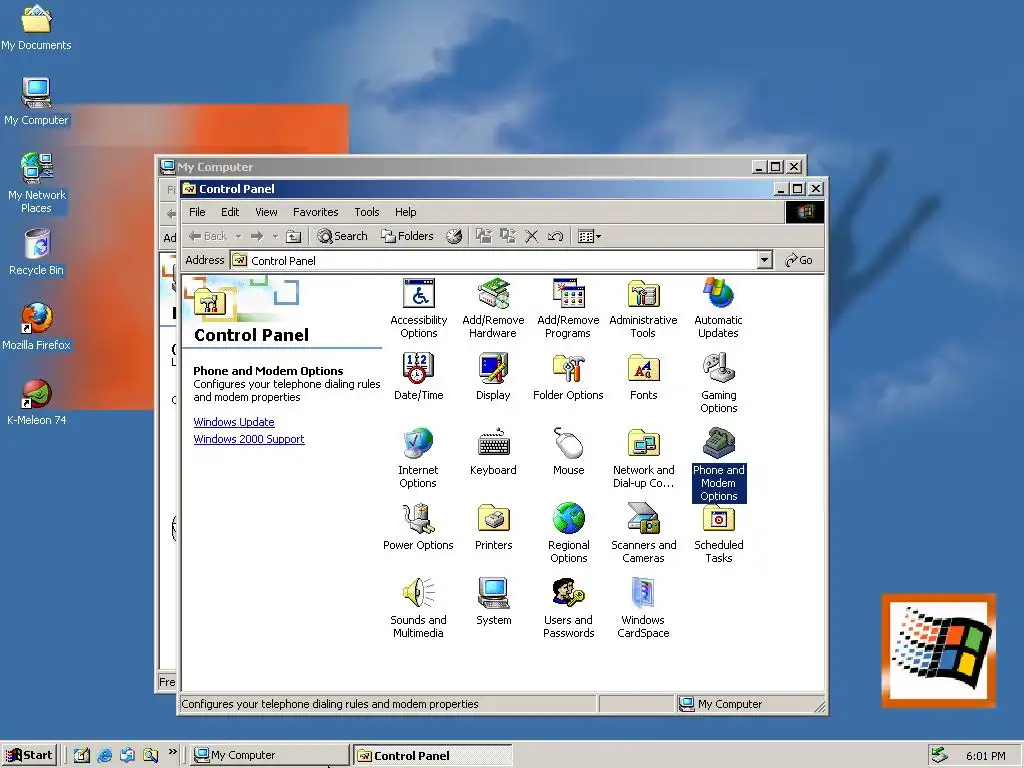Click the Start button
The height and width of the screenshot is (768, 1024).
(x=29, y=755)
